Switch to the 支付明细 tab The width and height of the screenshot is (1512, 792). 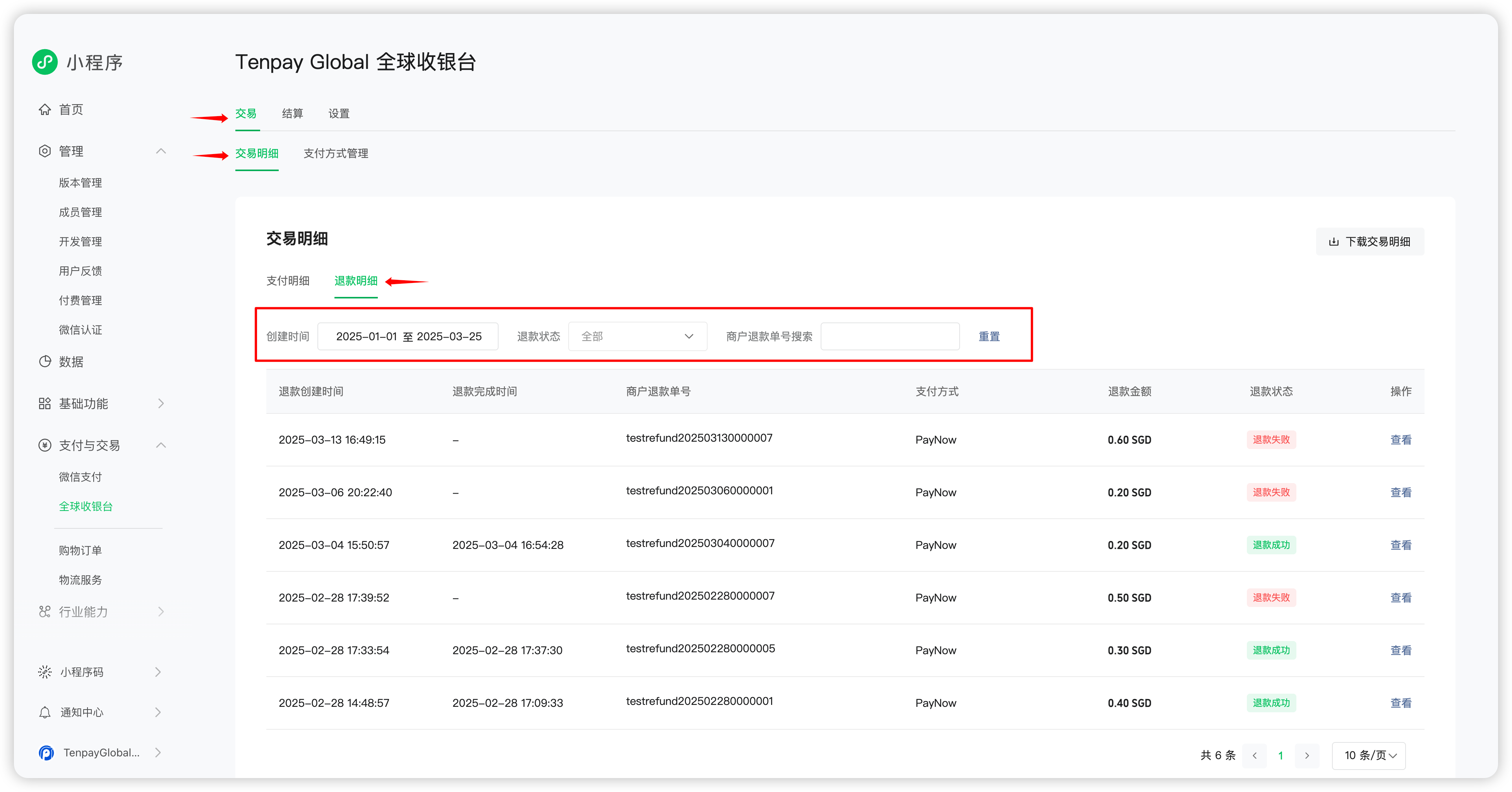(288, 281)
